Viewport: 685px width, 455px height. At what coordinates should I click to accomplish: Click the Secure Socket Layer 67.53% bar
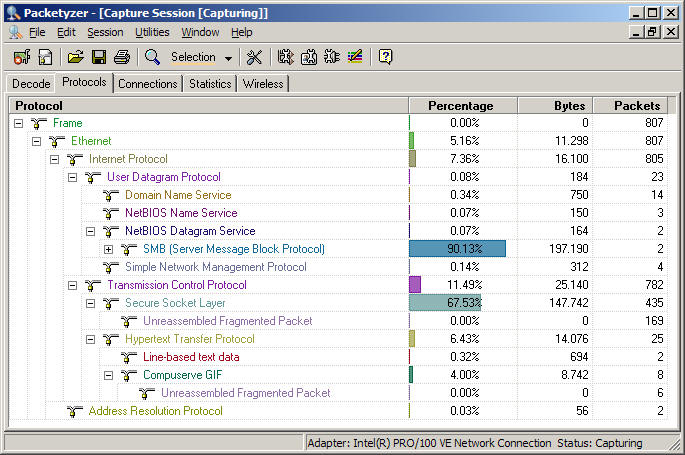click(445, 303)
